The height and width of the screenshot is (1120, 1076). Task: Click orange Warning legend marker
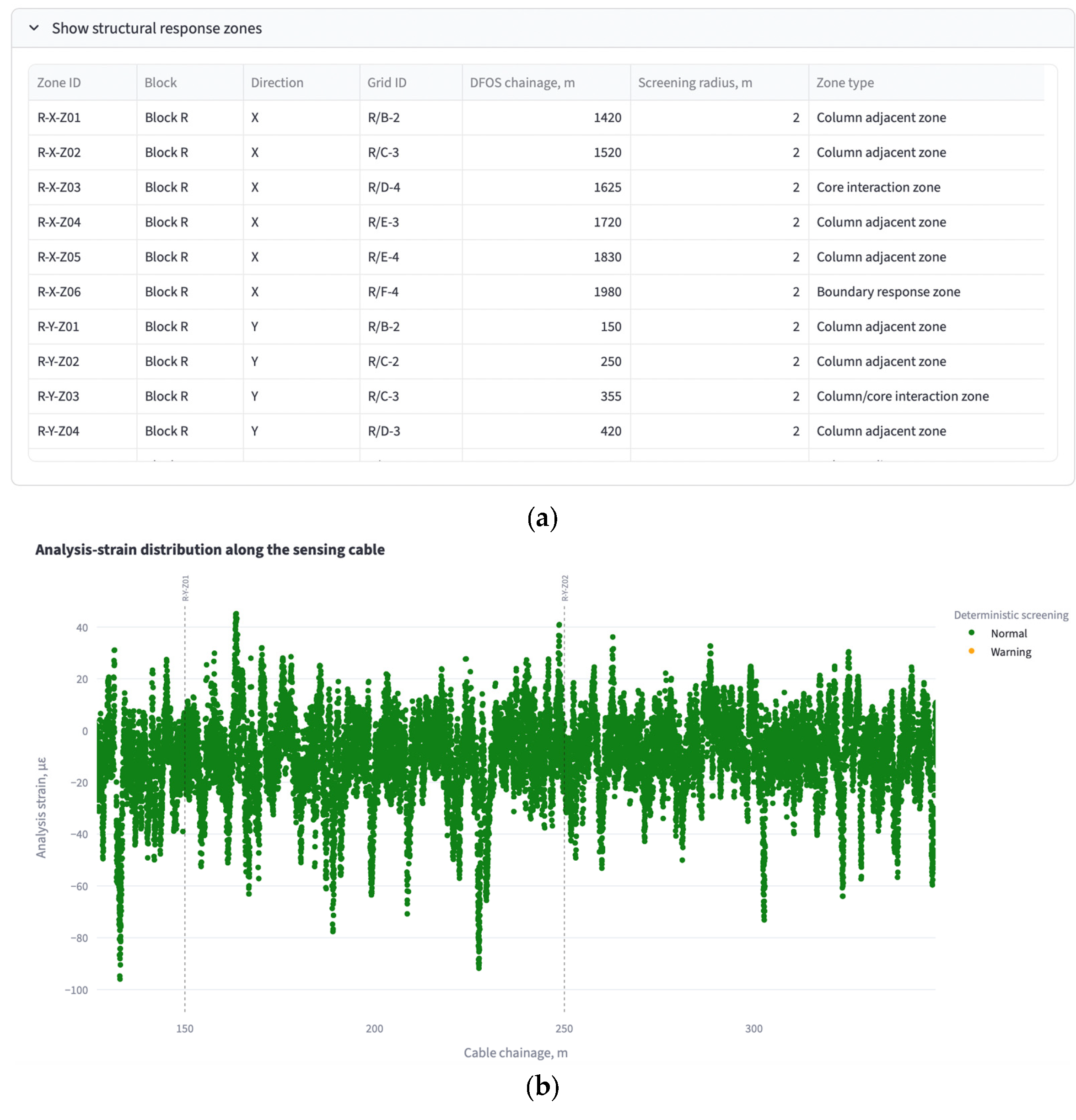971,651
